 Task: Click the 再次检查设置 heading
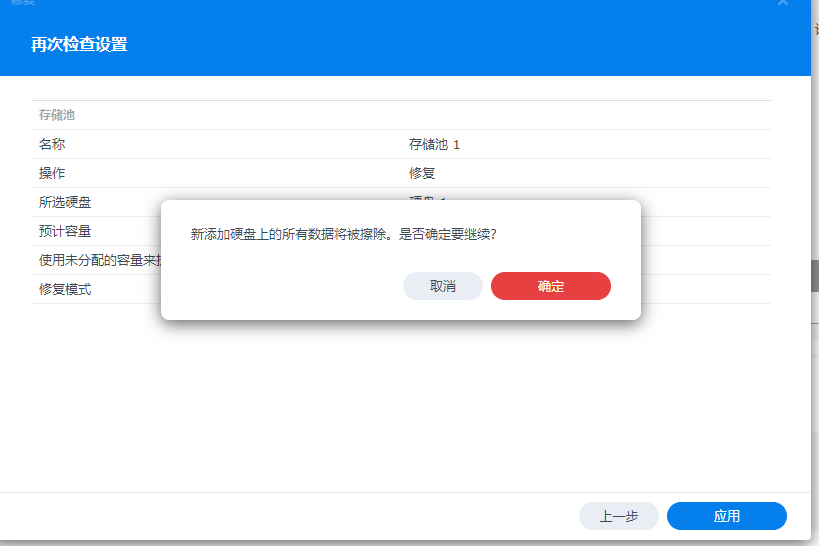point(79,44)
